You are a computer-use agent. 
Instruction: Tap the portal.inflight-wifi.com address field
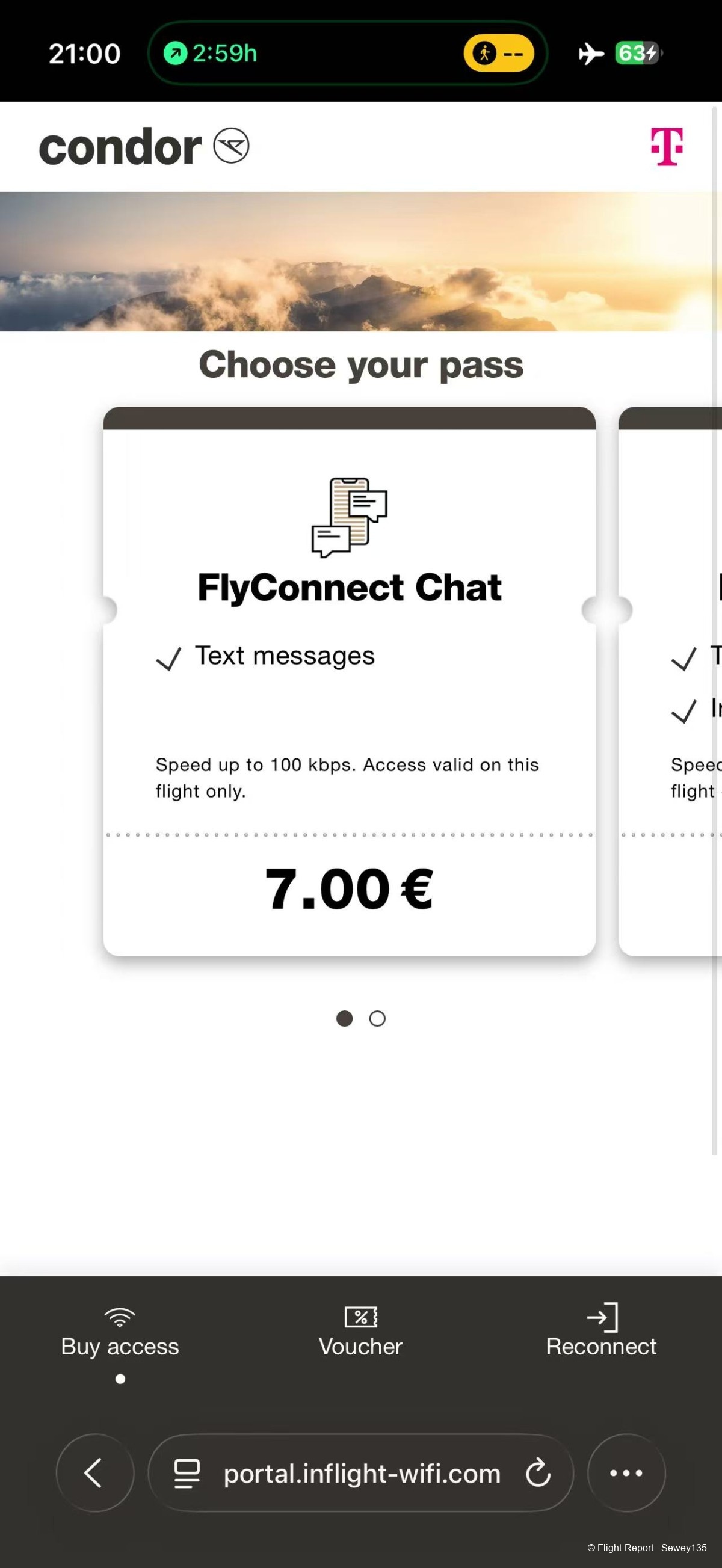point(362,1474)
